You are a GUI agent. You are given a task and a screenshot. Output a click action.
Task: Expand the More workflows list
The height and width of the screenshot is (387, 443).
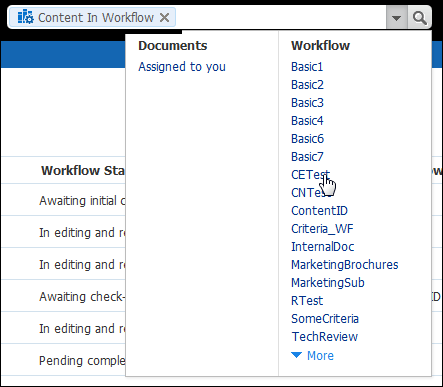(x=313, y=356)
